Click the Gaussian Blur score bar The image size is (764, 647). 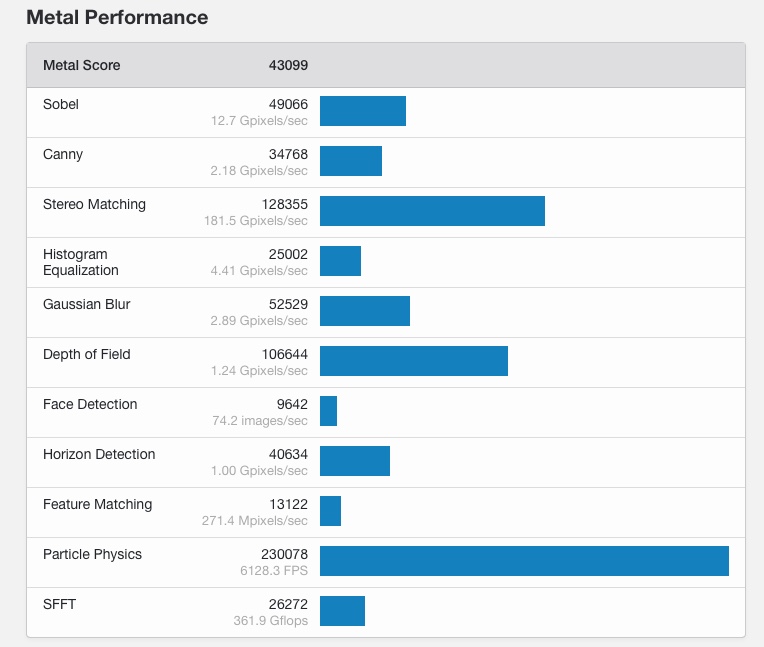pyautogui.click(x=365, y=311)
